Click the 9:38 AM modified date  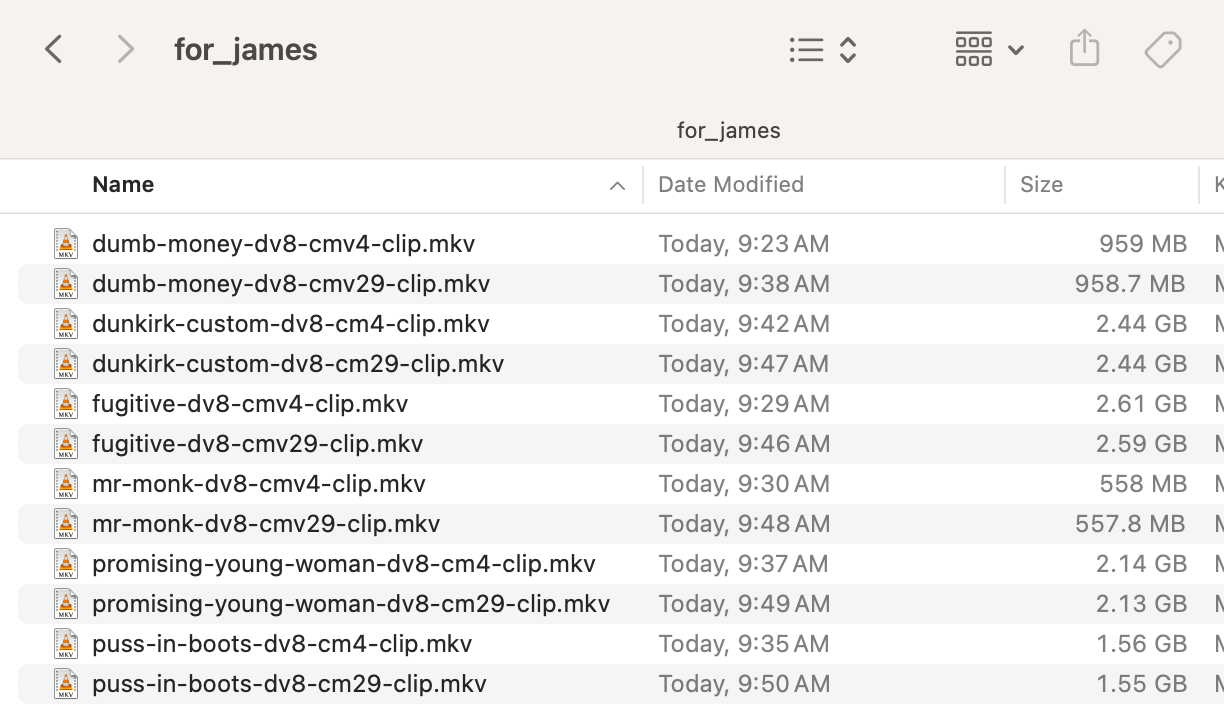744,283
